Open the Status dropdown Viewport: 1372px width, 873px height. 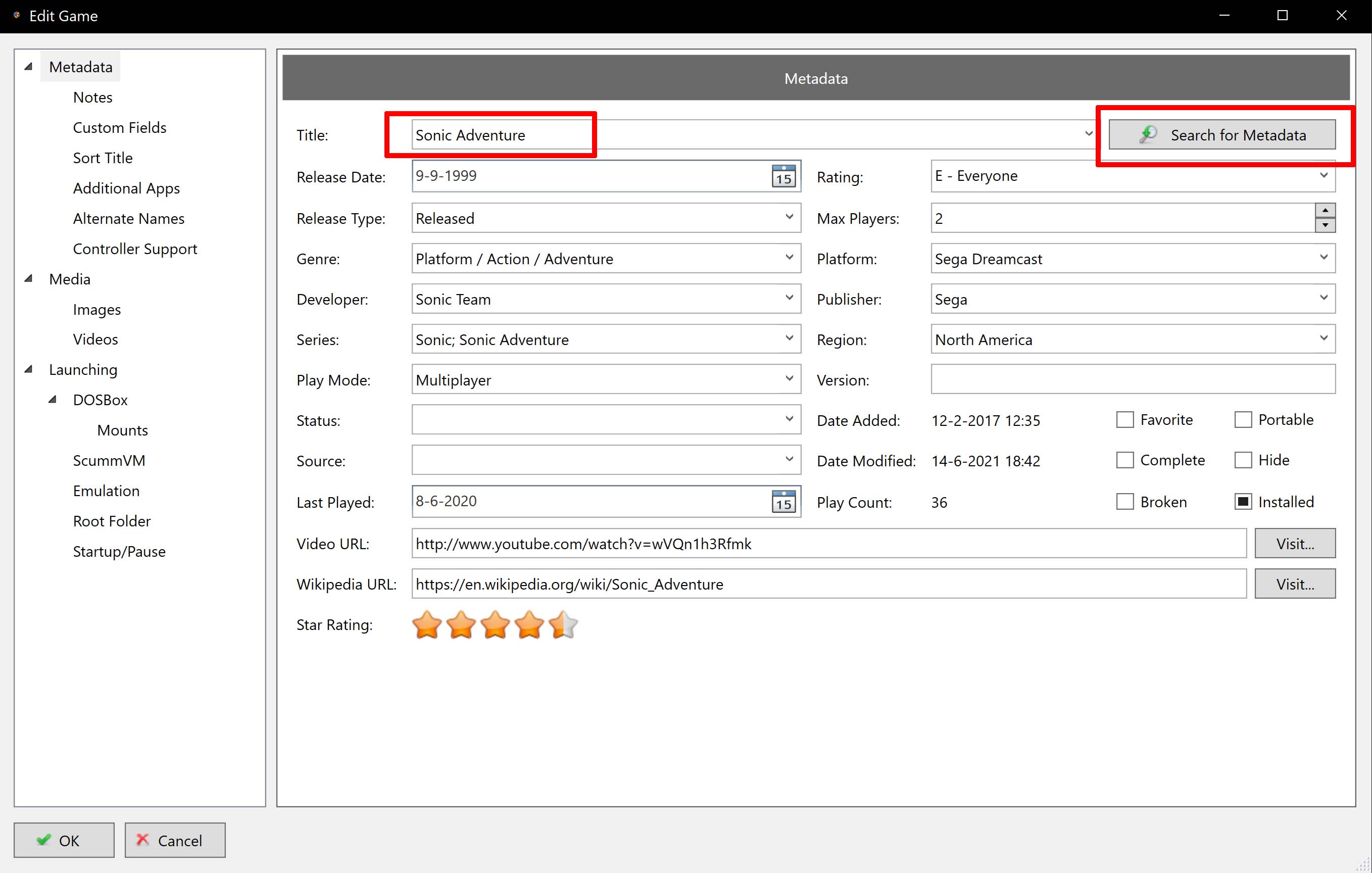coord(789,419)
